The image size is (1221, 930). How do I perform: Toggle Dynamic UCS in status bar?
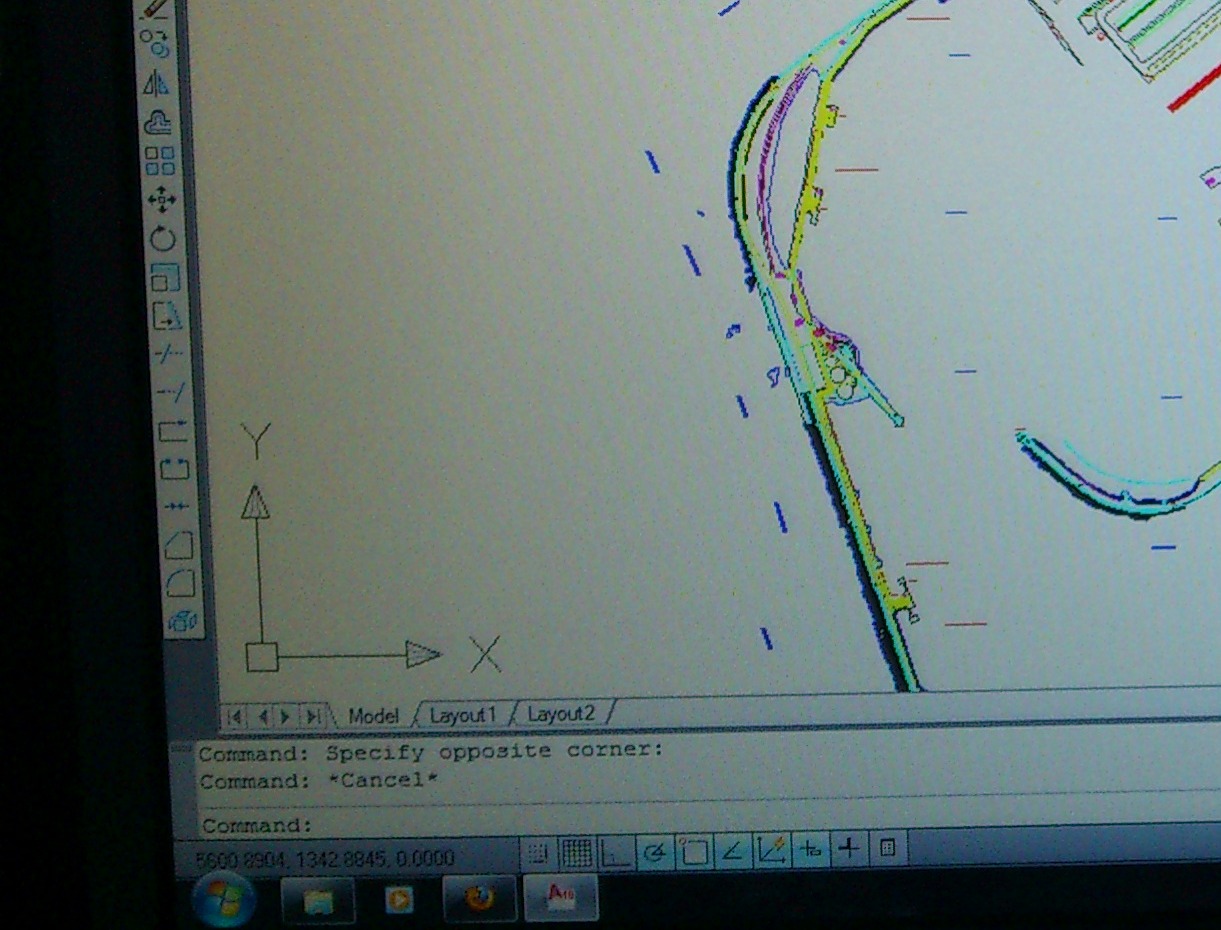pyautogui.click(x=772, y=851)
